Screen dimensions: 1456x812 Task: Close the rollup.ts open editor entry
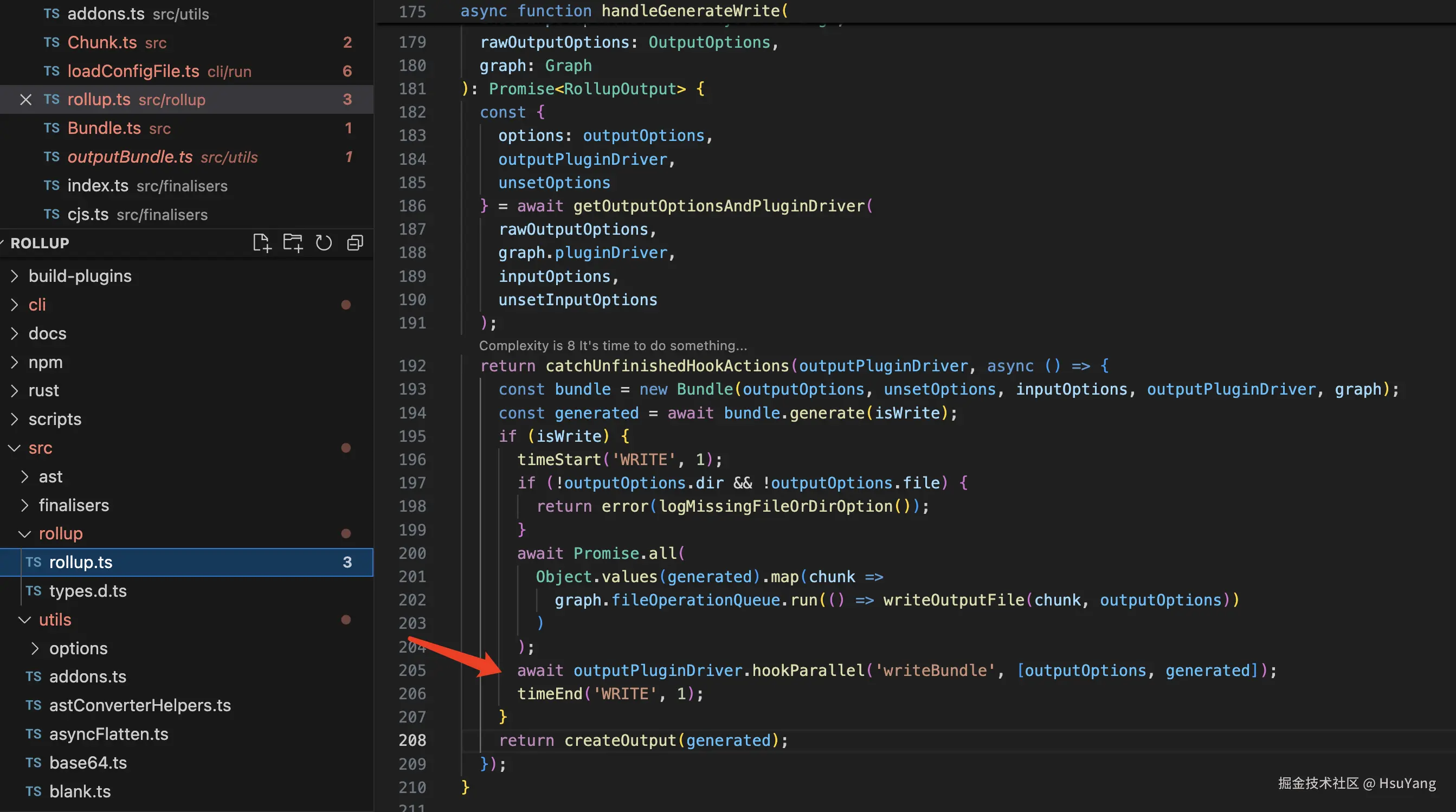click(25, 99)
